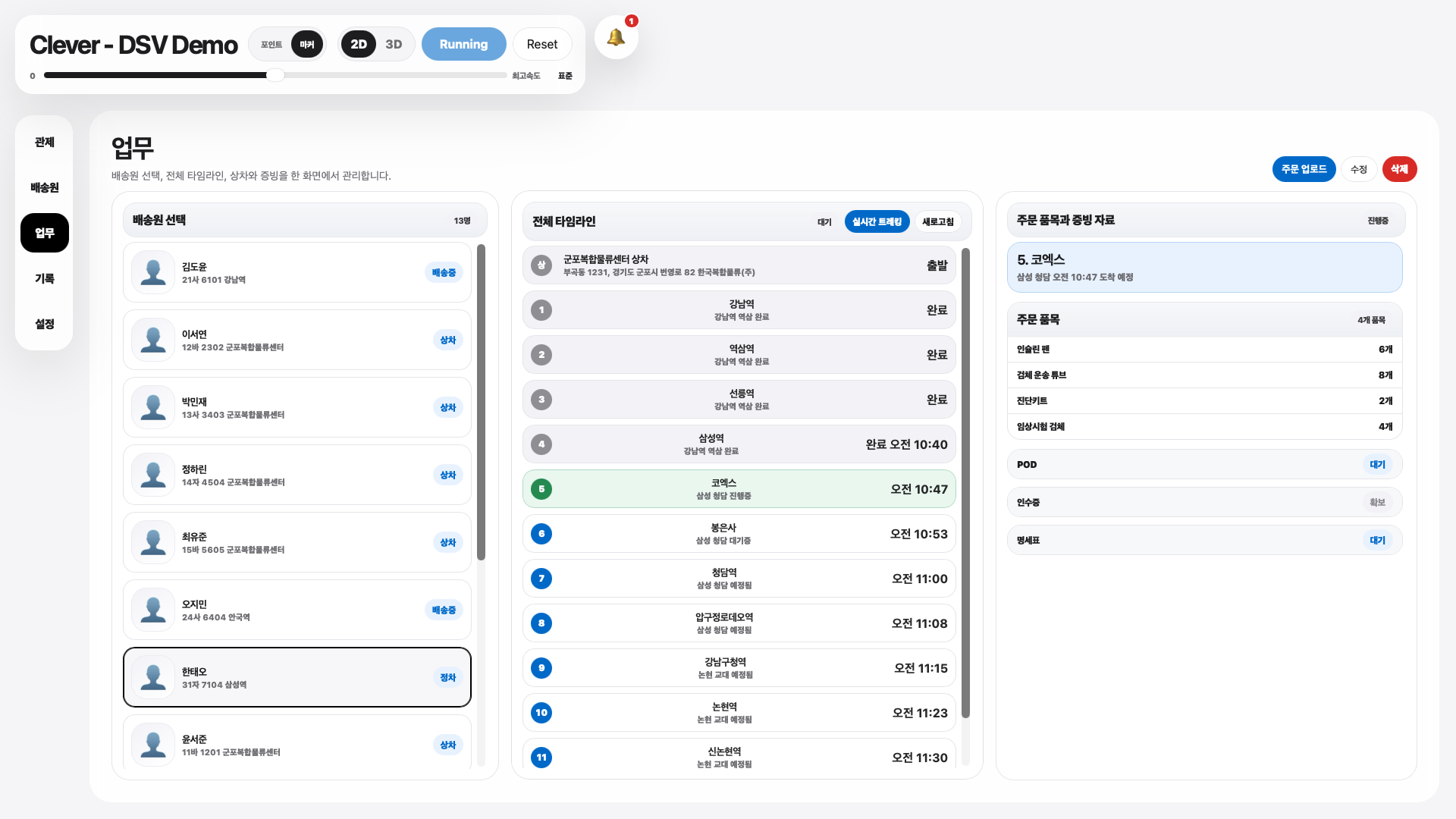Click 오지민's avatar icon

click(153, 610)
